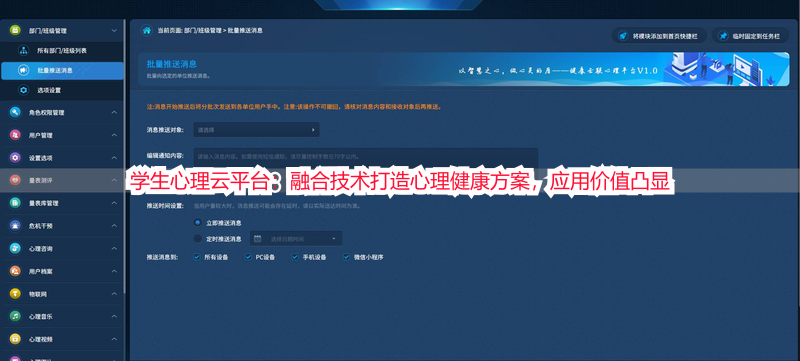Click the 推送时间设置 label
Image resolution: width=800 pixels, height=361 pixels.
165,206
